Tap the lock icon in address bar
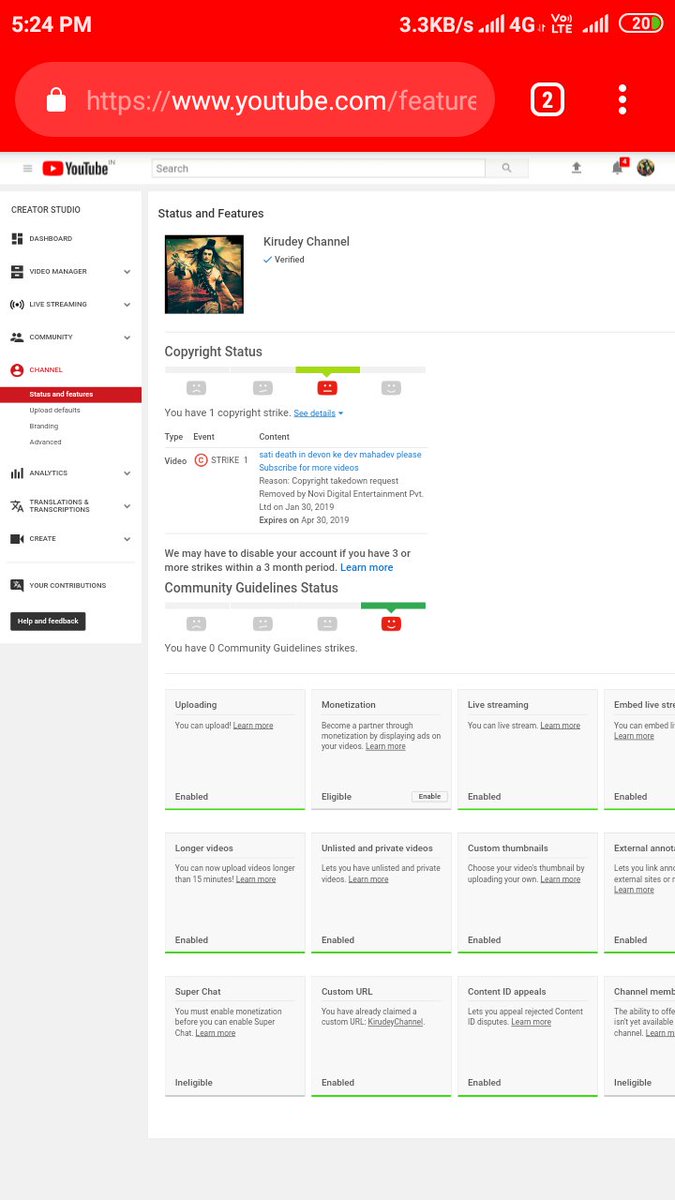 tap(56, 100)
